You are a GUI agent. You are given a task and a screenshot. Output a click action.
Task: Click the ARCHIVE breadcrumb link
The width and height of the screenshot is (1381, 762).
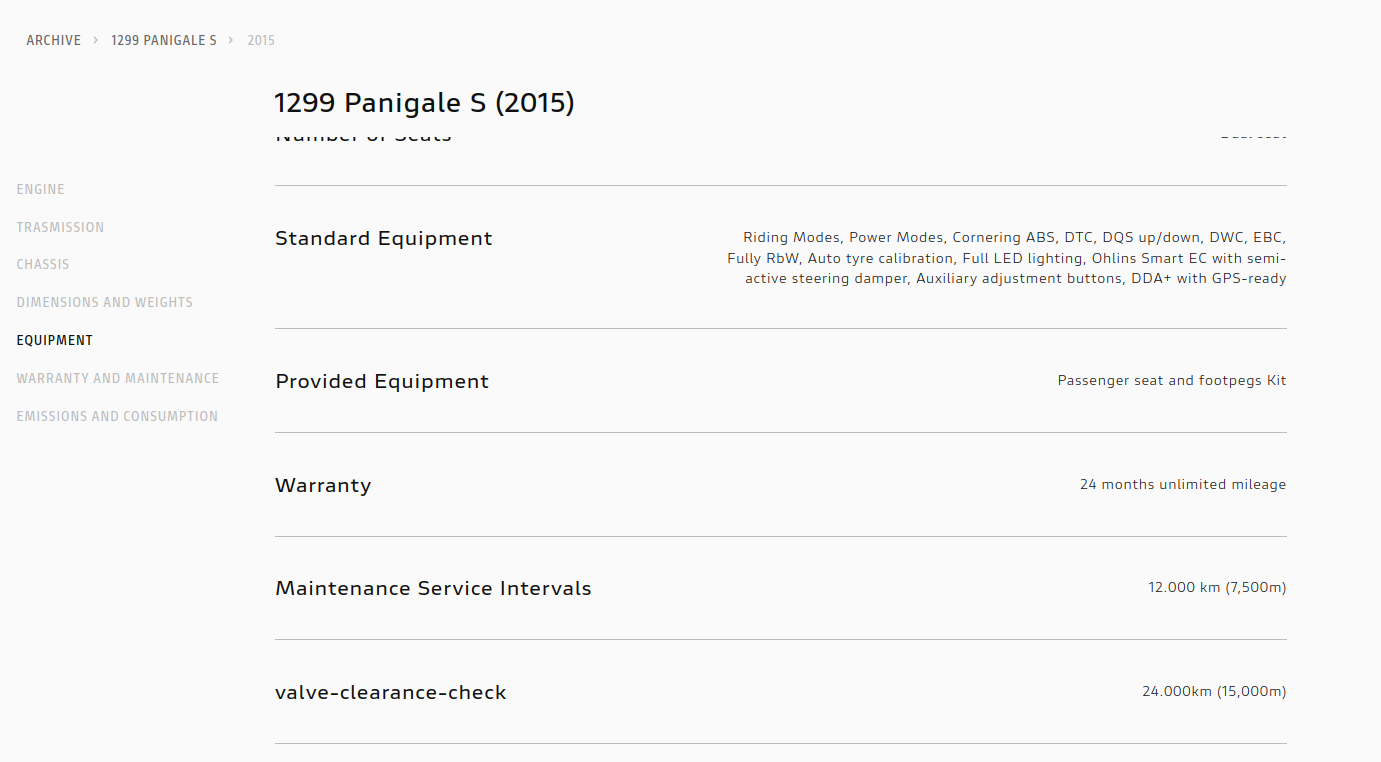coord(54,41)
